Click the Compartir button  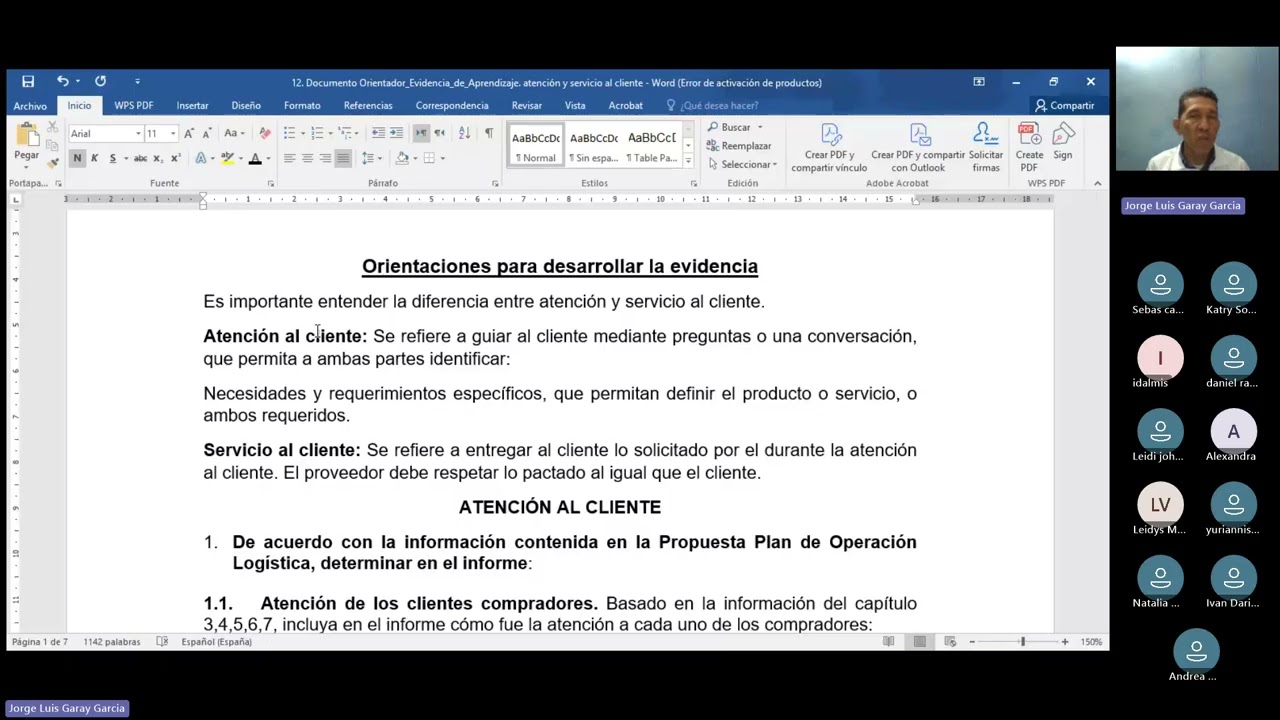(x=1065, y=105)
